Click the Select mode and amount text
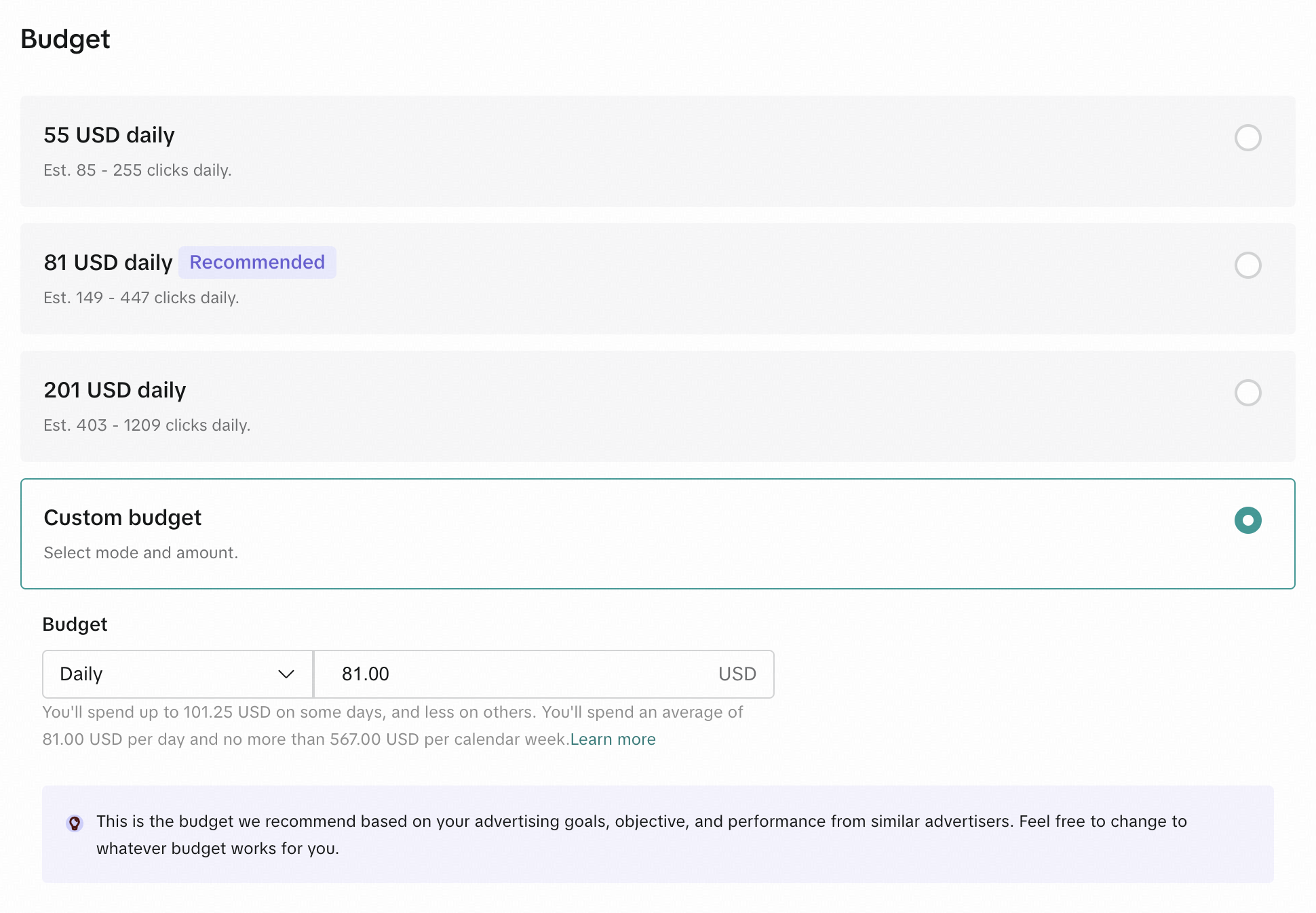 (x=140, y=553)
